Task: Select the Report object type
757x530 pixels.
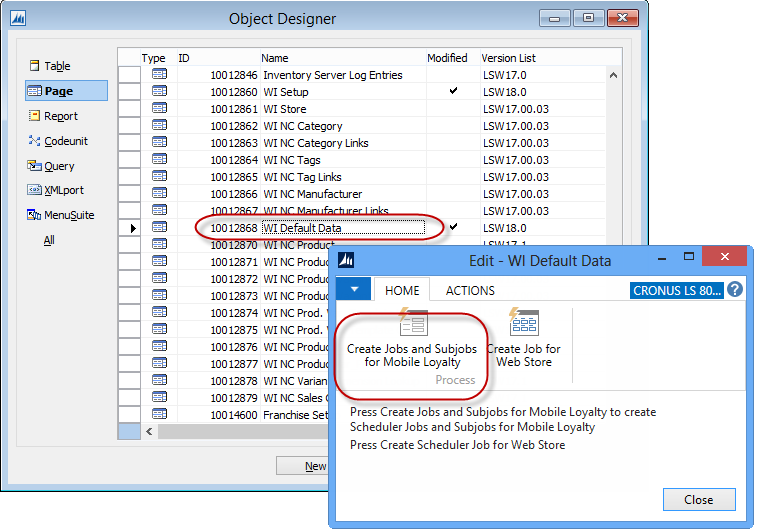Action: pos(60,116)
